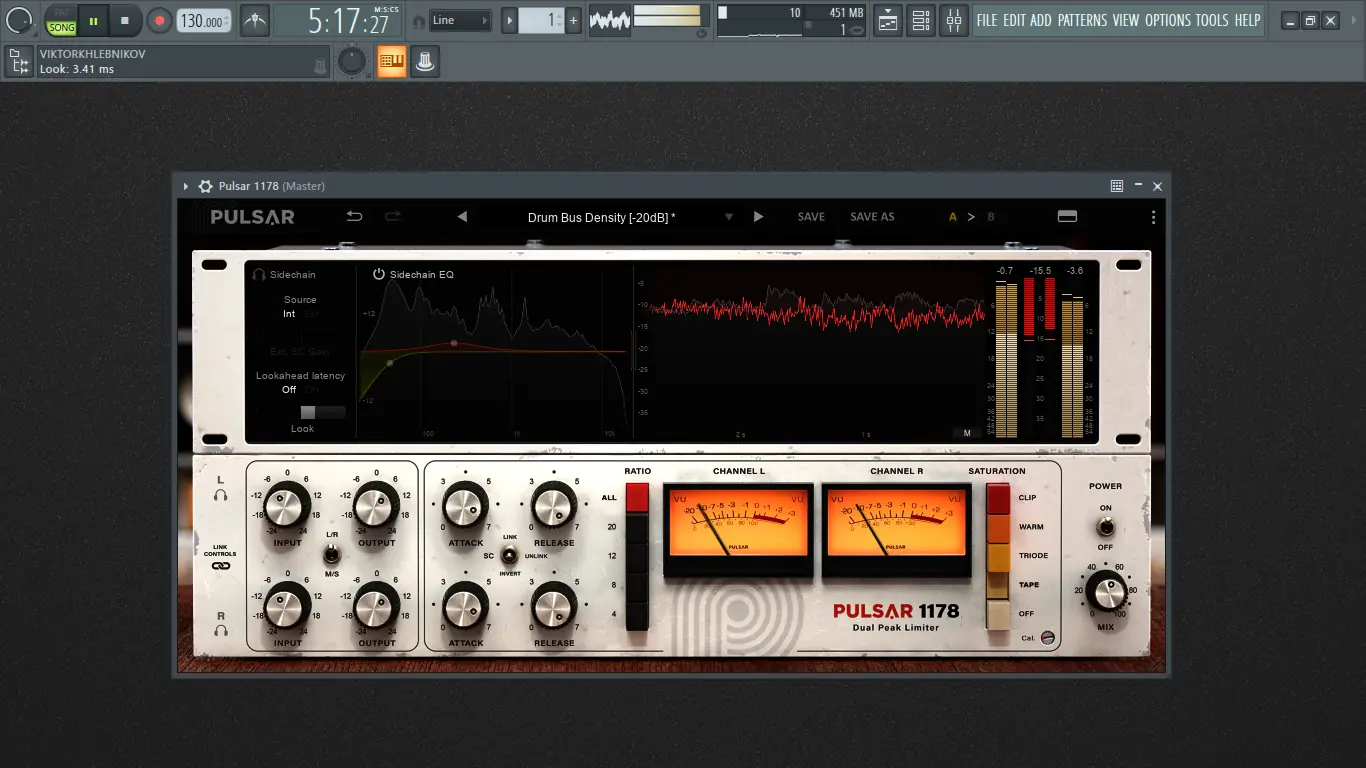Screen dimensions: 1366x768
Task: Open the OPTIONS menu
Action: [1168, 20]
